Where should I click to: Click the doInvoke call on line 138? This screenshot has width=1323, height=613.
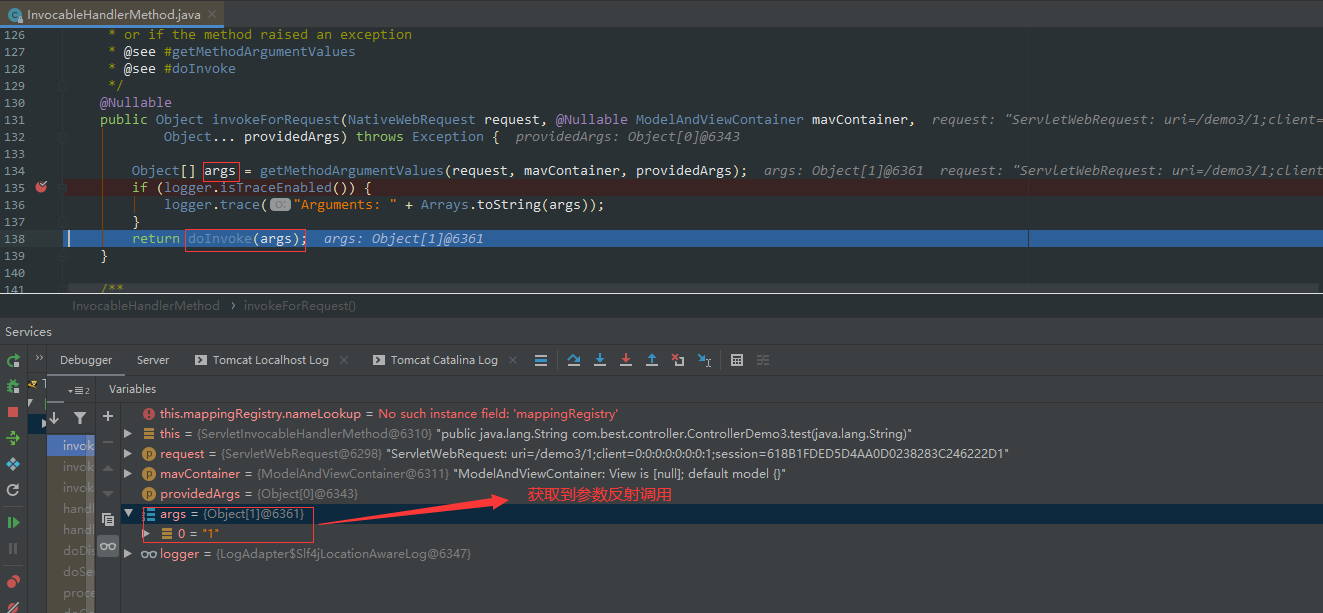220,239
